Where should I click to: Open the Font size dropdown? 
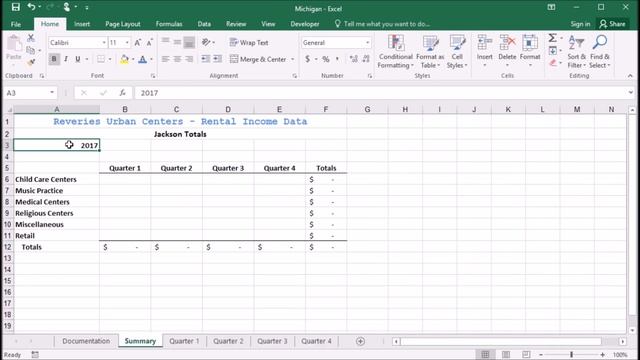tap(127, 42)
